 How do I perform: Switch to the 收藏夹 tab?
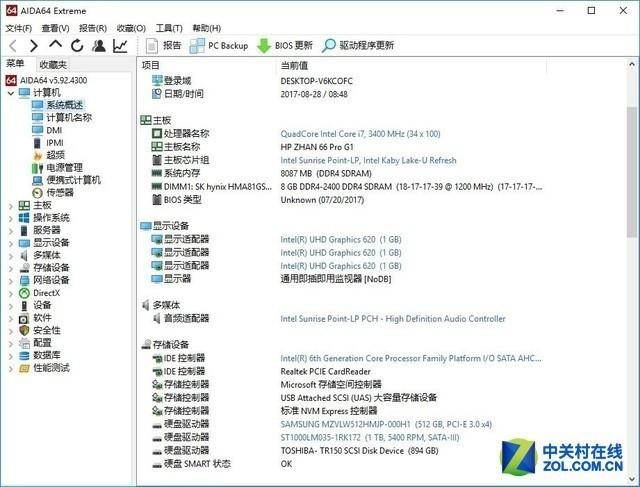point(53,64)
